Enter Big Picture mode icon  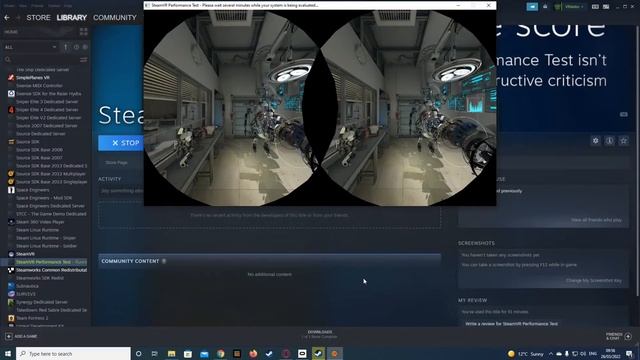click(606, 7)
